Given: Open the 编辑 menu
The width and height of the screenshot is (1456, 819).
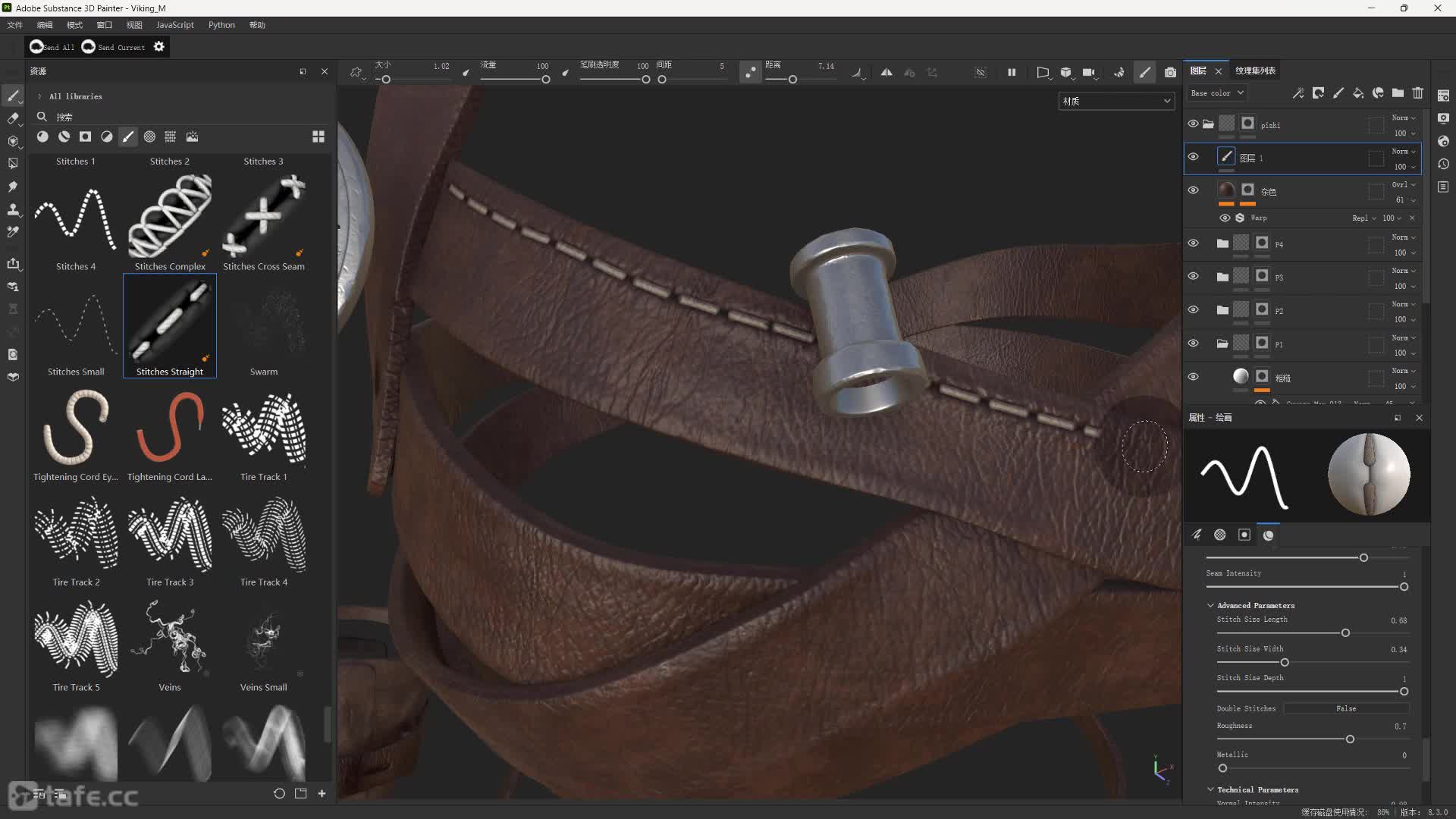Looking at the screenshot, I should (x=45, y=25).
